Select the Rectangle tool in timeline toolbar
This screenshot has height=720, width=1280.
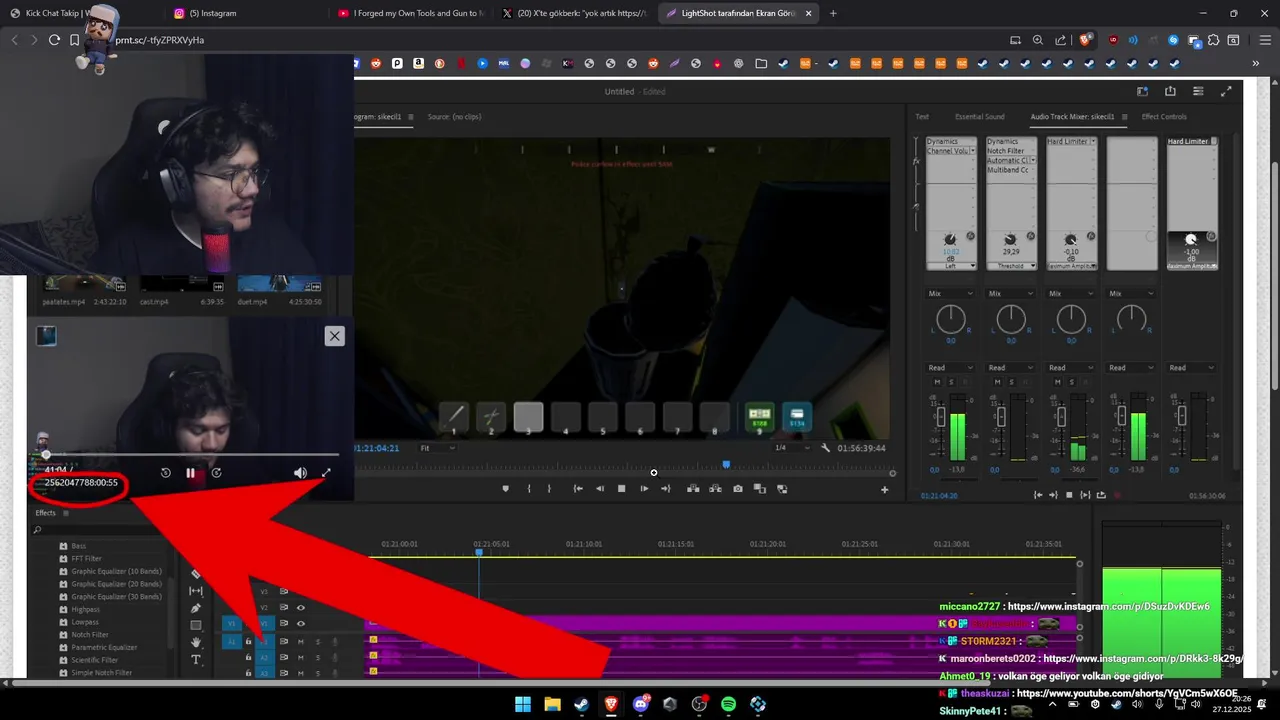coord(196,625)
